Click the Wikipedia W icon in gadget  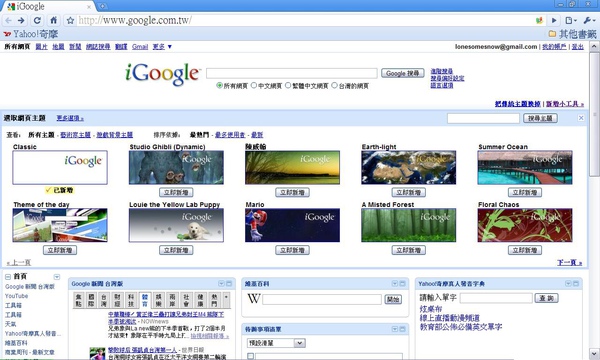(x=254, y=298)
